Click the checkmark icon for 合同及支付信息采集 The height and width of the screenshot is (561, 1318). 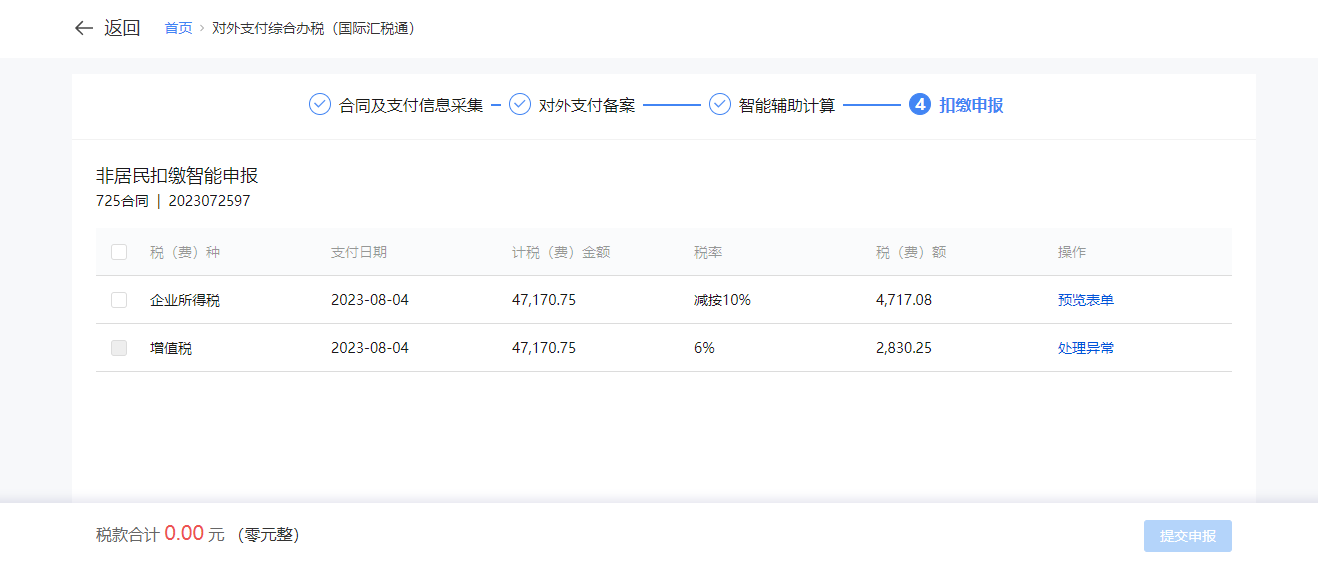320,105
